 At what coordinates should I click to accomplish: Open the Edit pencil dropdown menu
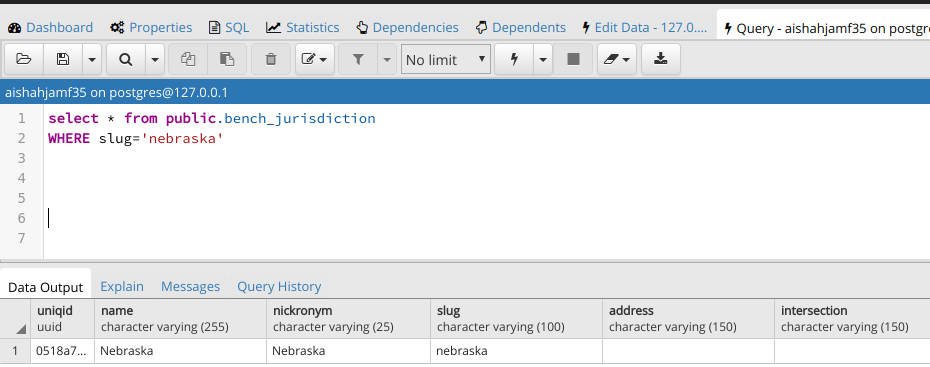pos(315,59)
